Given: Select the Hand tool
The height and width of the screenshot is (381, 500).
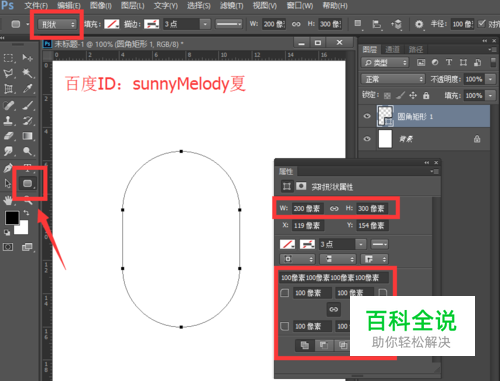Looking at the screenshot, I should tap(8, 200).
